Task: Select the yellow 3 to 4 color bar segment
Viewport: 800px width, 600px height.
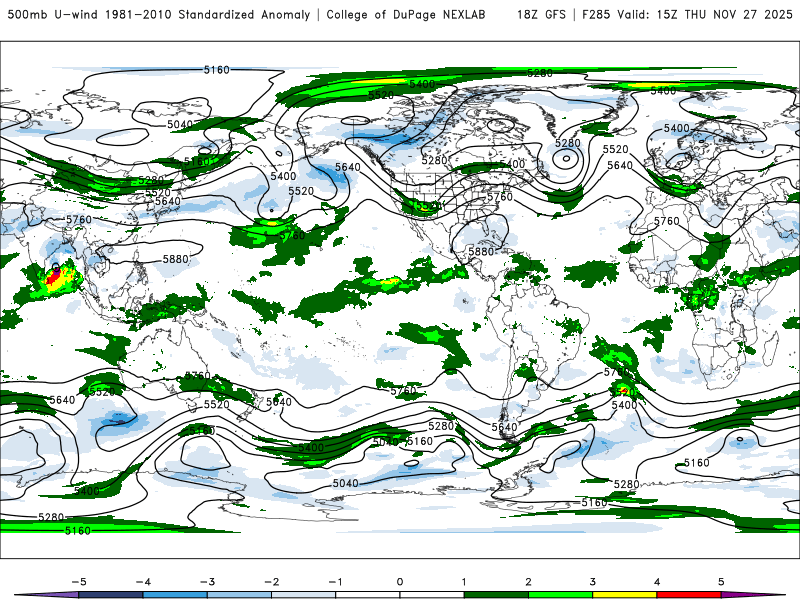Action: click(625, 595)
